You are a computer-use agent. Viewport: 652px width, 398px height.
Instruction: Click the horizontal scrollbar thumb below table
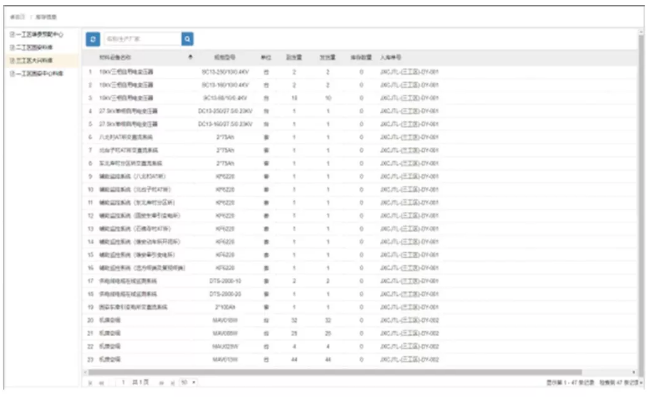point(335,372)
